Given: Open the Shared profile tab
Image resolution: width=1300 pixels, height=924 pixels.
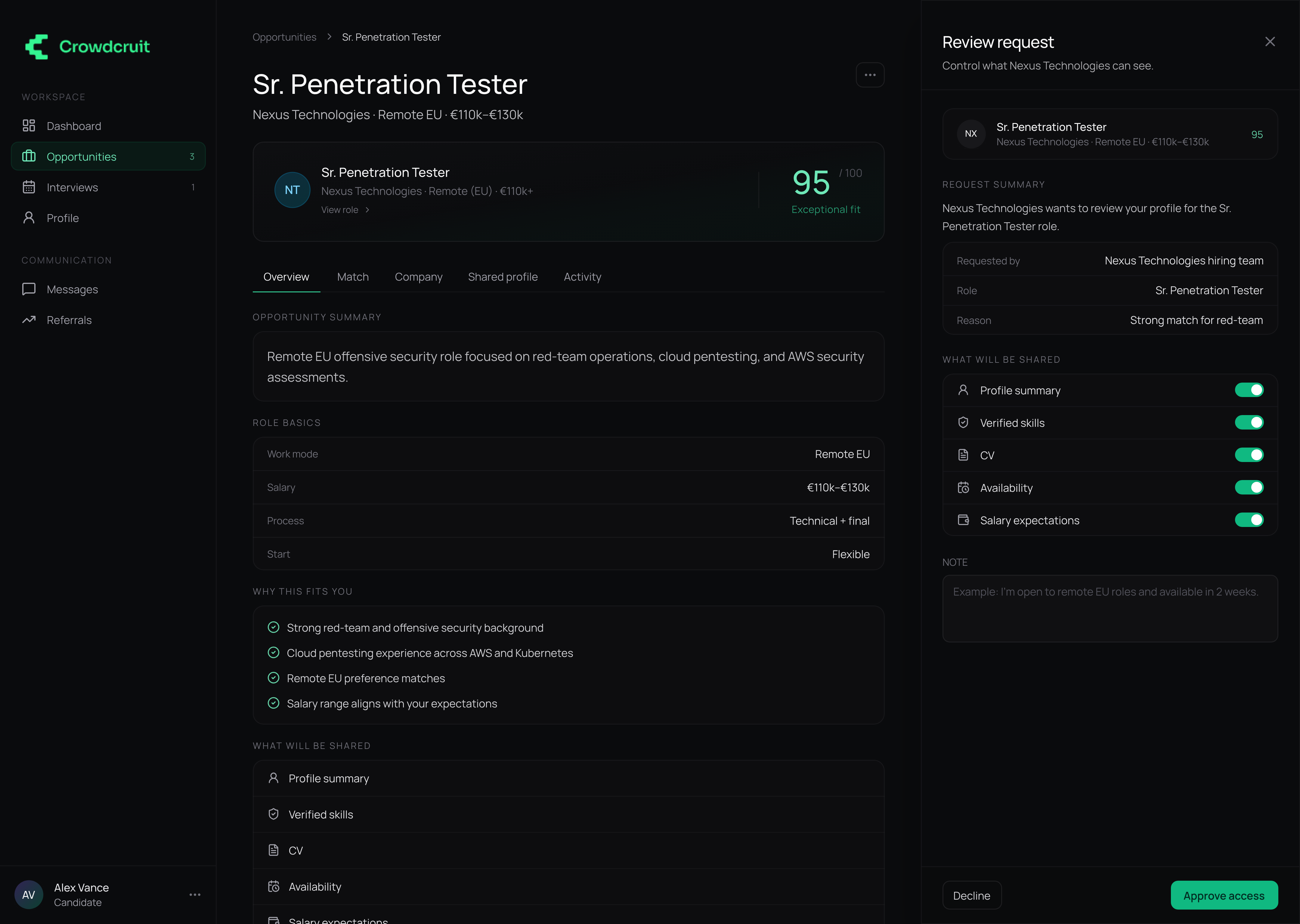Looking at the screenshot, I should 503,277.
